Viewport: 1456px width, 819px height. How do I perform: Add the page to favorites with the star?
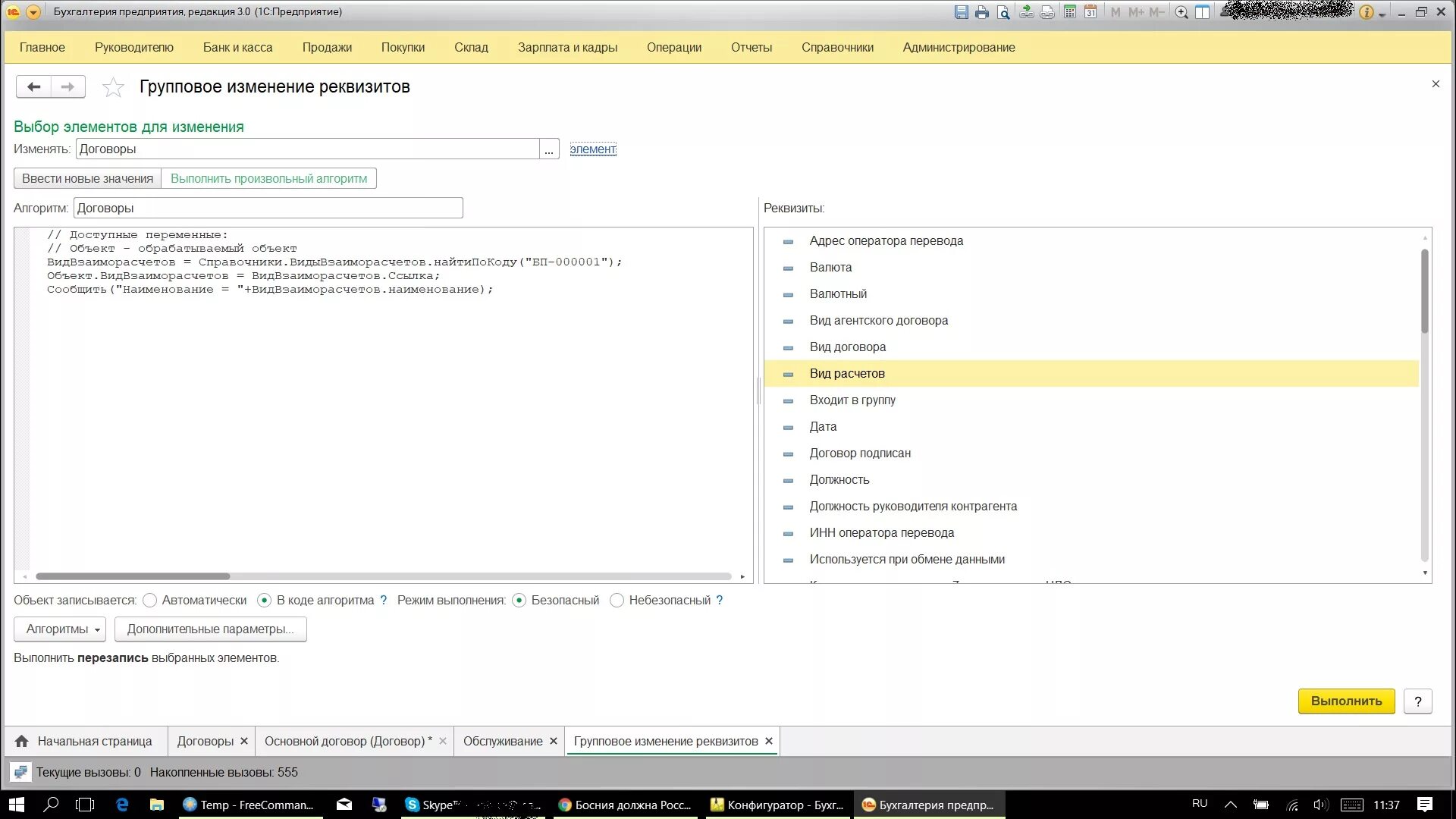(113, 87)
